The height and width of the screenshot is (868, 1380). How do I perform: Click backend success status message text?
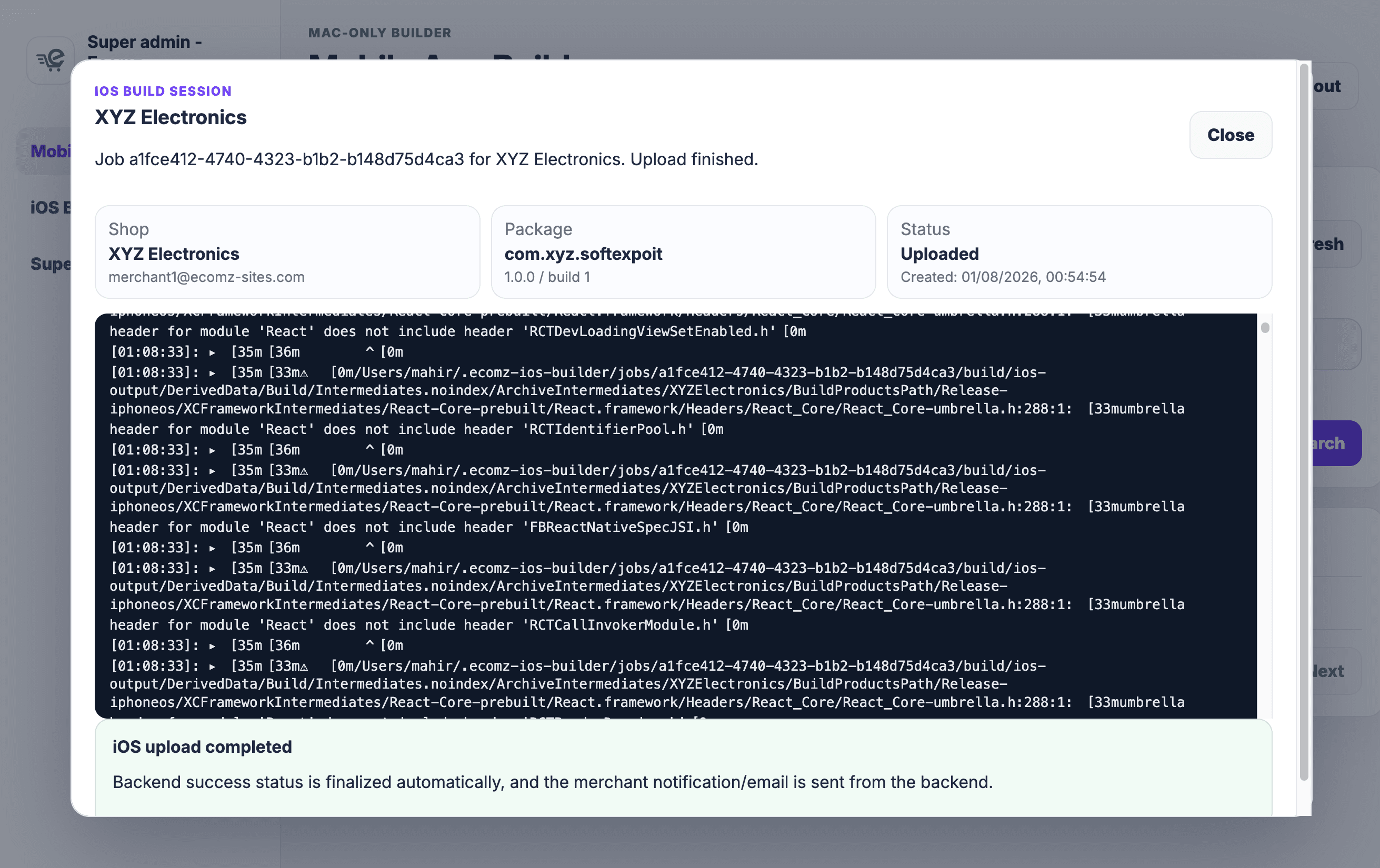(x=552, y=782)
